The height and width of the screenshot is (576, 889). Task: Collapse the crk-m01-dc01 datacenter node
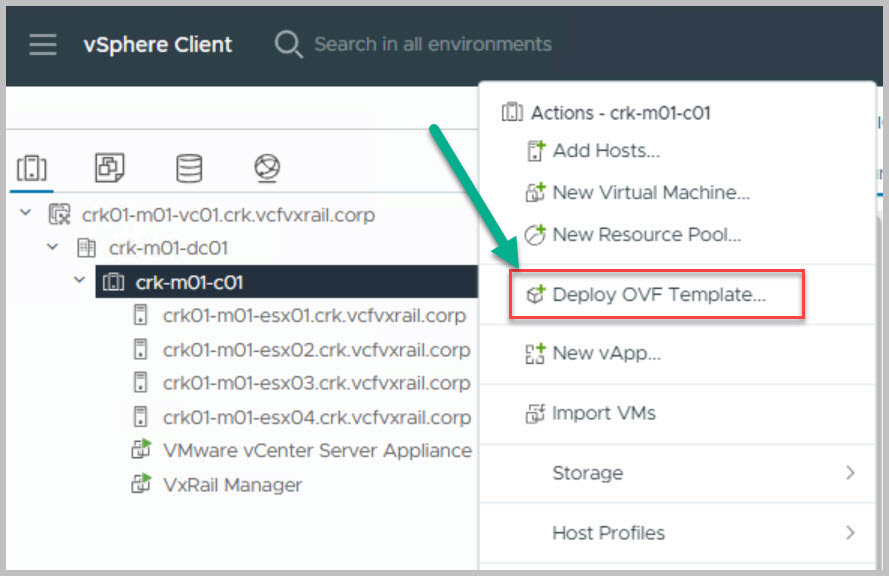pos(53,248)
